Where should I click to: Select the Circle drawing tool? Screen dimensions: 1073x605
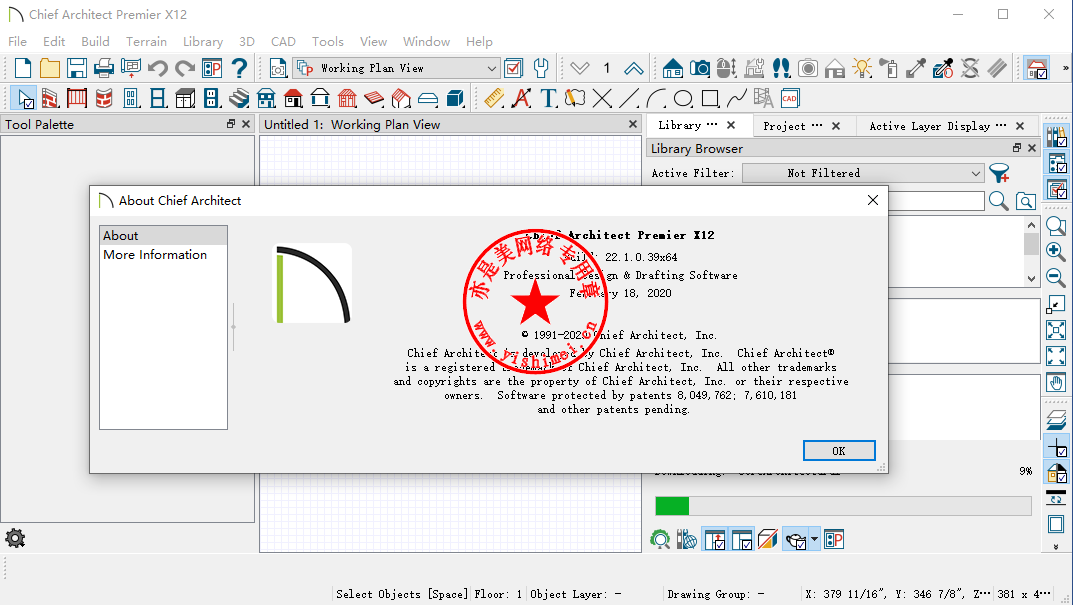click(x=683, y=99)
